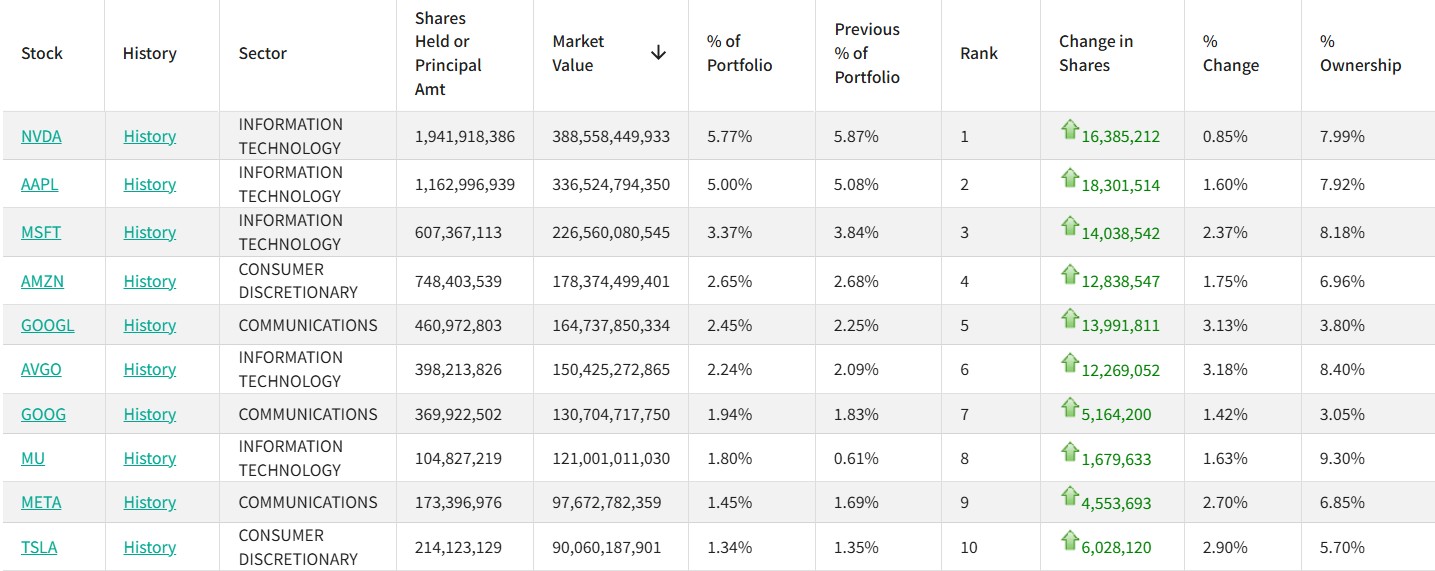
Task: Click the Rank column header
Action: [x=979, y=53]
